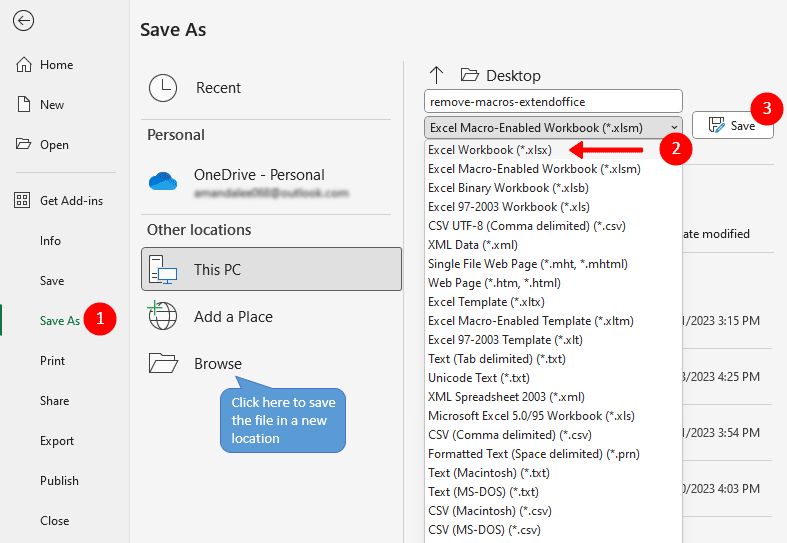Choose CSV UTF-8 (Comma delimited)

[553, 226]
